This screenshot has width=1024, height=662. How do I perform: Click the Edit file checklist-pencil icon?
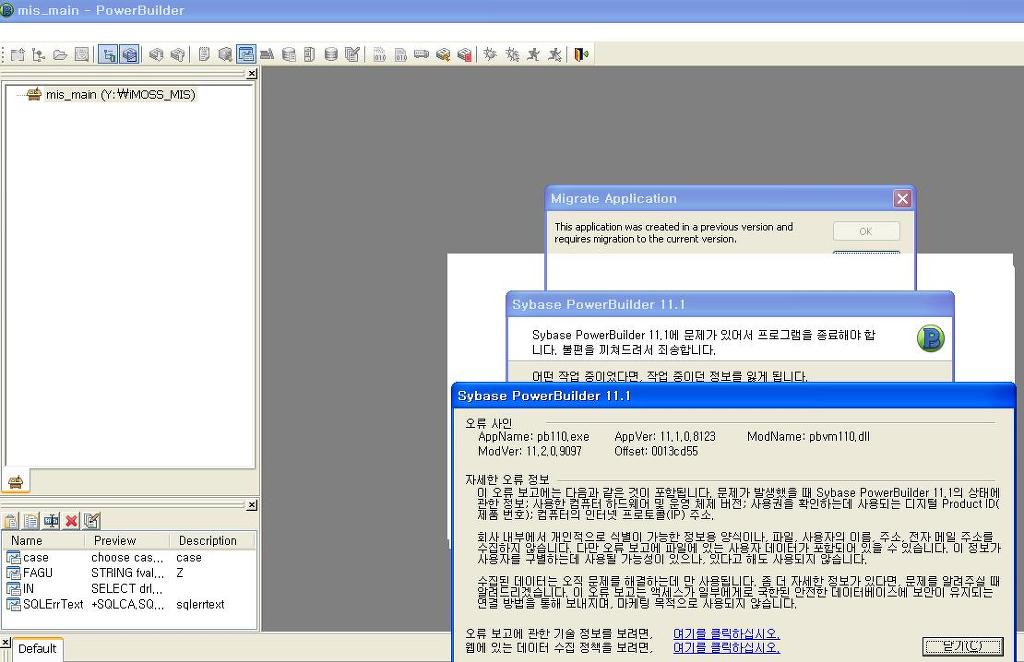click(x=352, y=54)
